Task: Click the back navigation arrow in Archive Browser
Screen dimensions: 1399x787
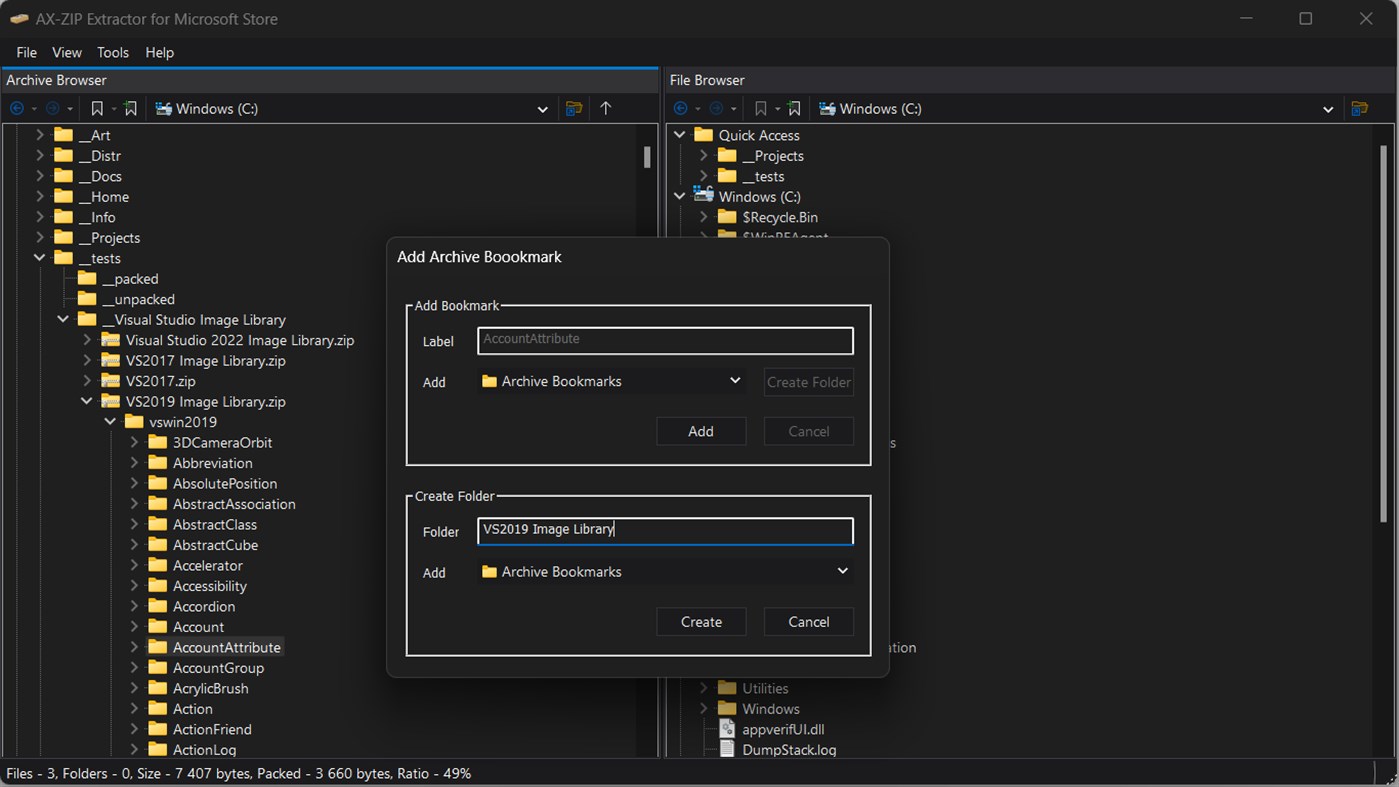Action: pos(16,108)
